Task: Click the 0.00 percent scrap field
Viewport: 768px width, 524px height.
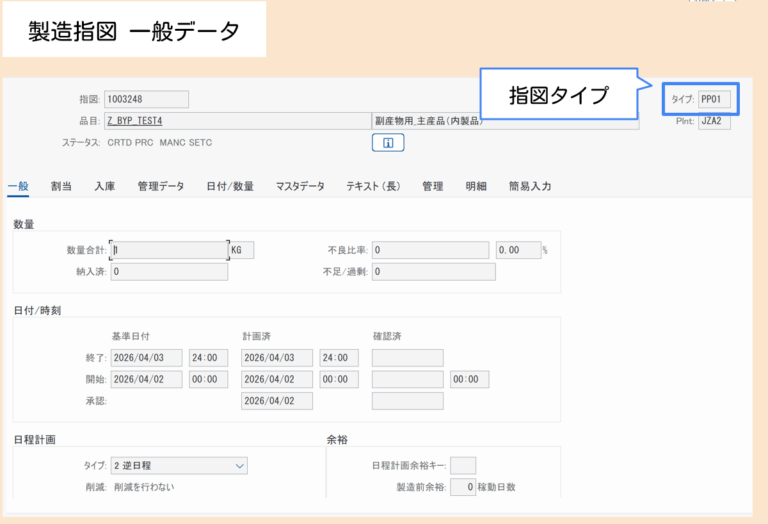Action: (x=519, y=250)
